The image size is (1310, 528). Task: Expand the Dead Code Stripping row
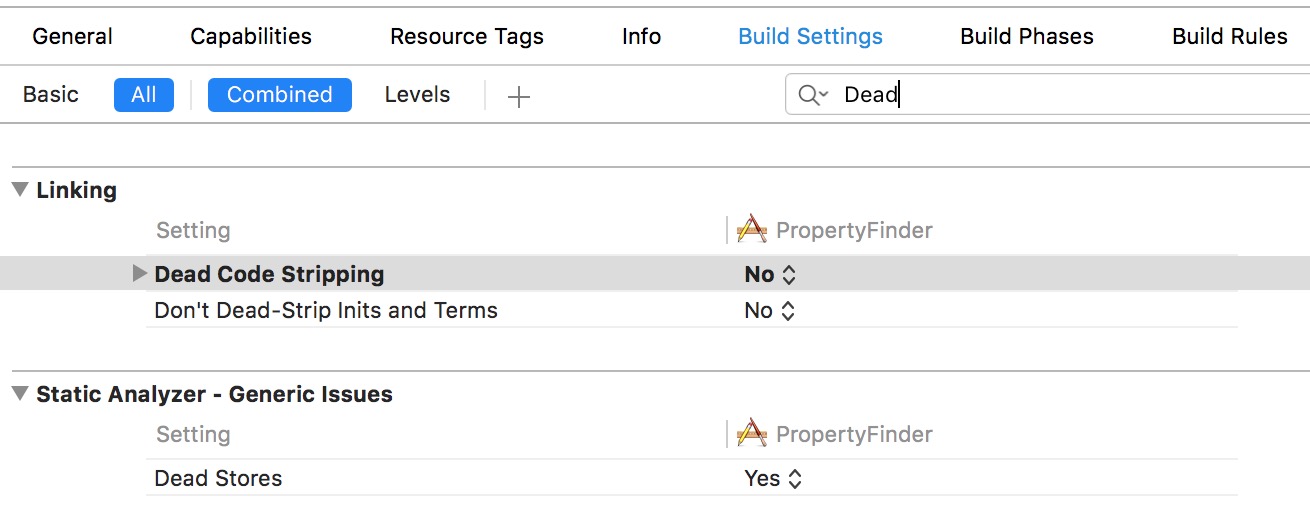click(x=140, y=274)
